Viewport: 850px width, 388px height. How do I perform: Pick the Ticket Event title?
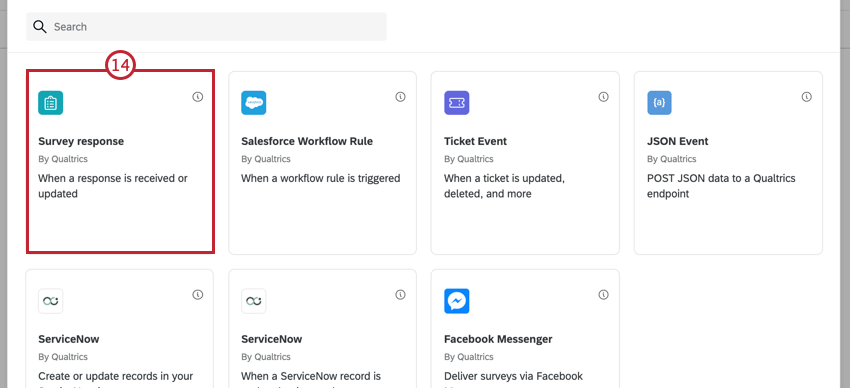pyautogui.click(x=475, y=141)
